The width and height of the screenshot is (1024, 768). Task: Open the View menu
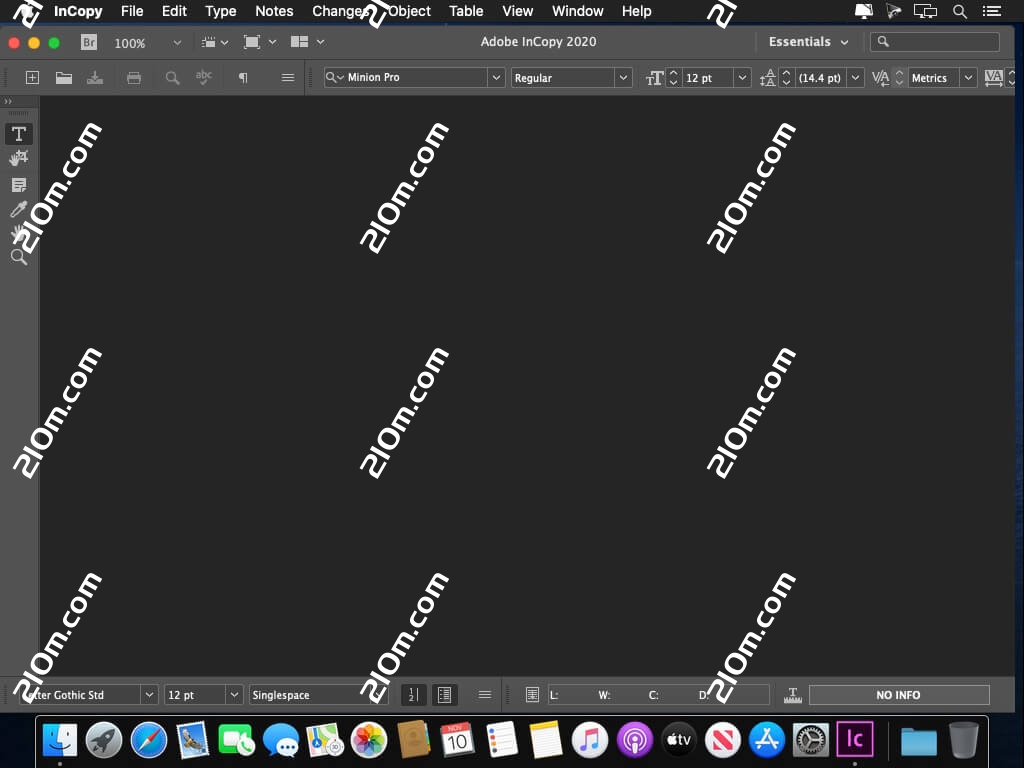[518, 11]
